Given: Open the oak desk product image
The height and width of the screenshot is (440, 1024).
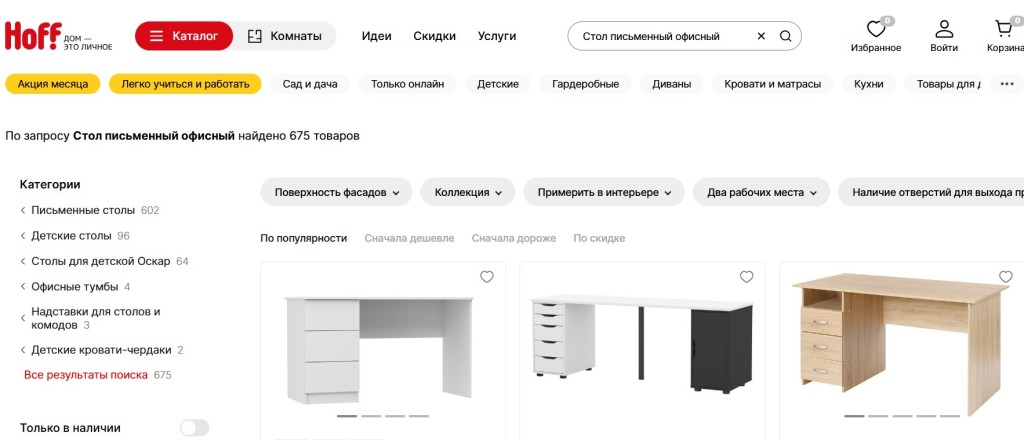Looking at the screenshot, I should coord(901,343).
